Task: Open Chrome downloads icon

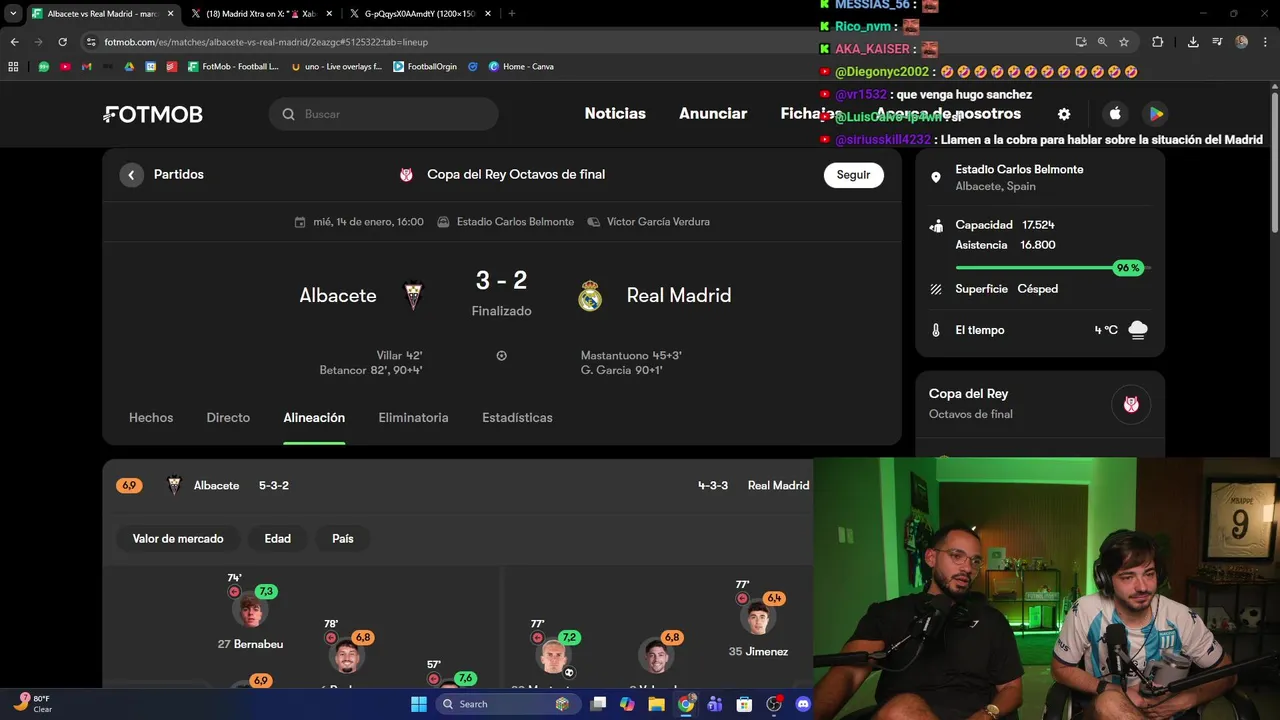Action: 1193,42
